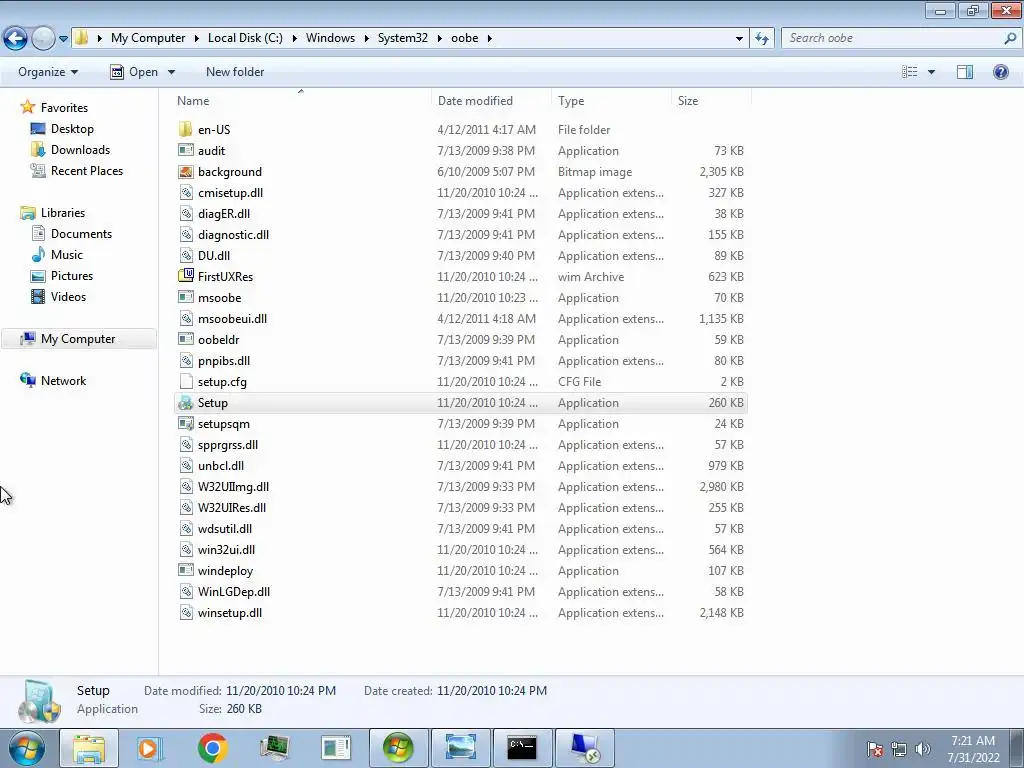Select the audit application icon

tap(186, 150)
